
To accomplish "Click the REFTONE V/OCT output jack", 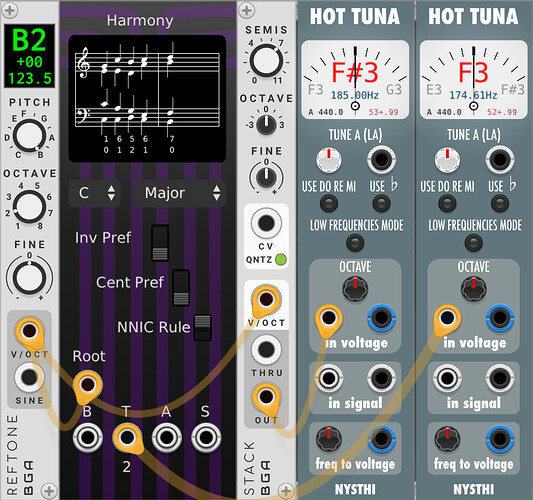I will click(x=29, y=331).
